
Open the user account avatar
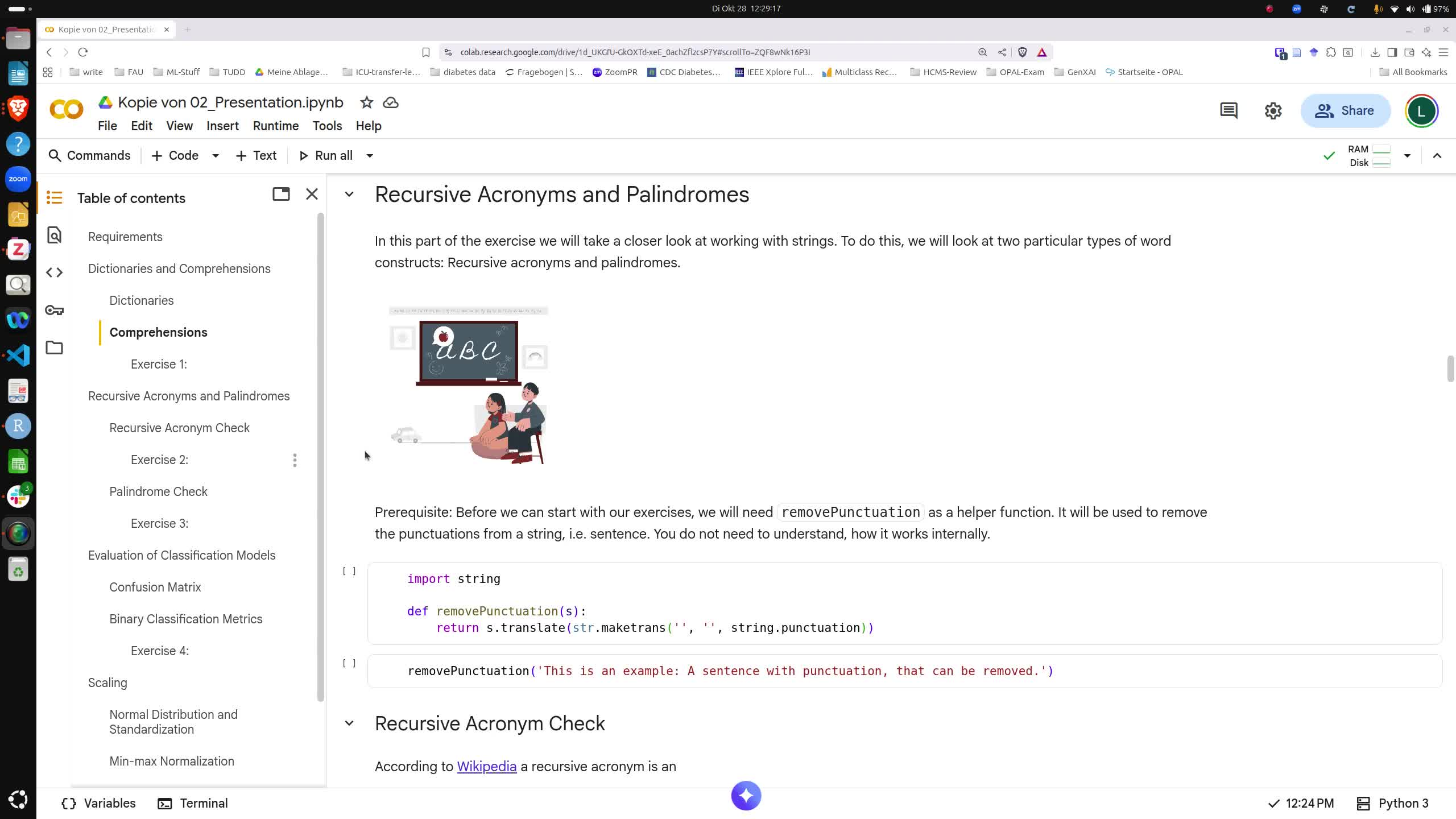click(x=1421, y=110)
